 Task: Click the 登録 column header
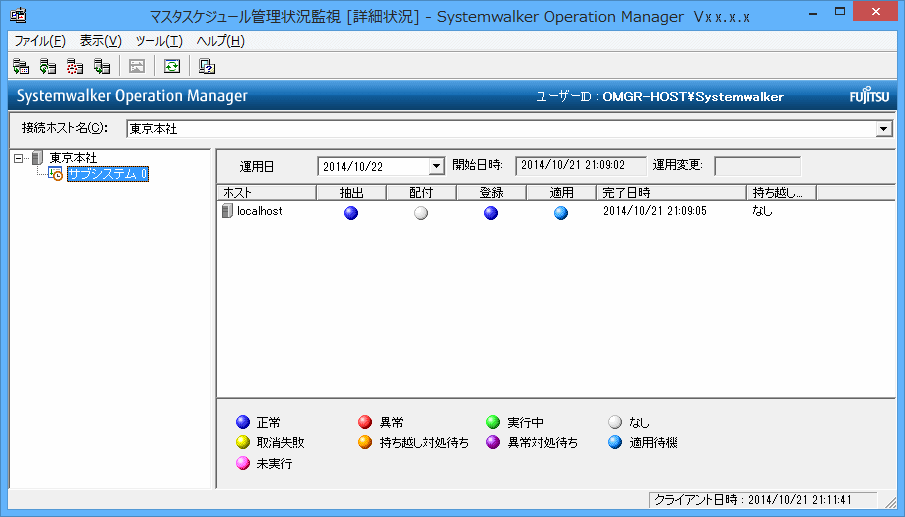pyautogui.click(x=491, y=193)
